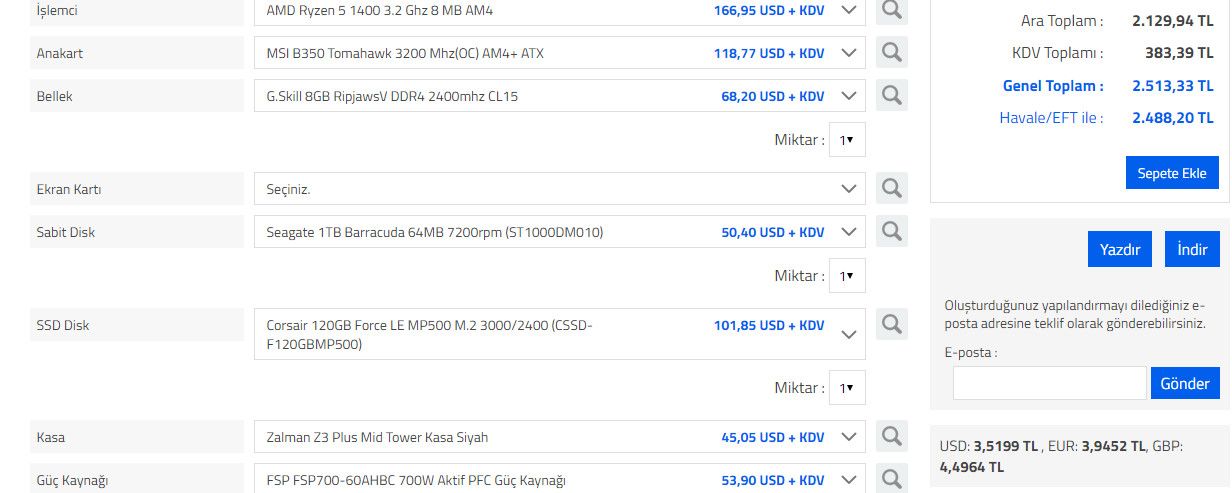Click the 118,77 USD + KDV motherboard price

pos(769,54)
